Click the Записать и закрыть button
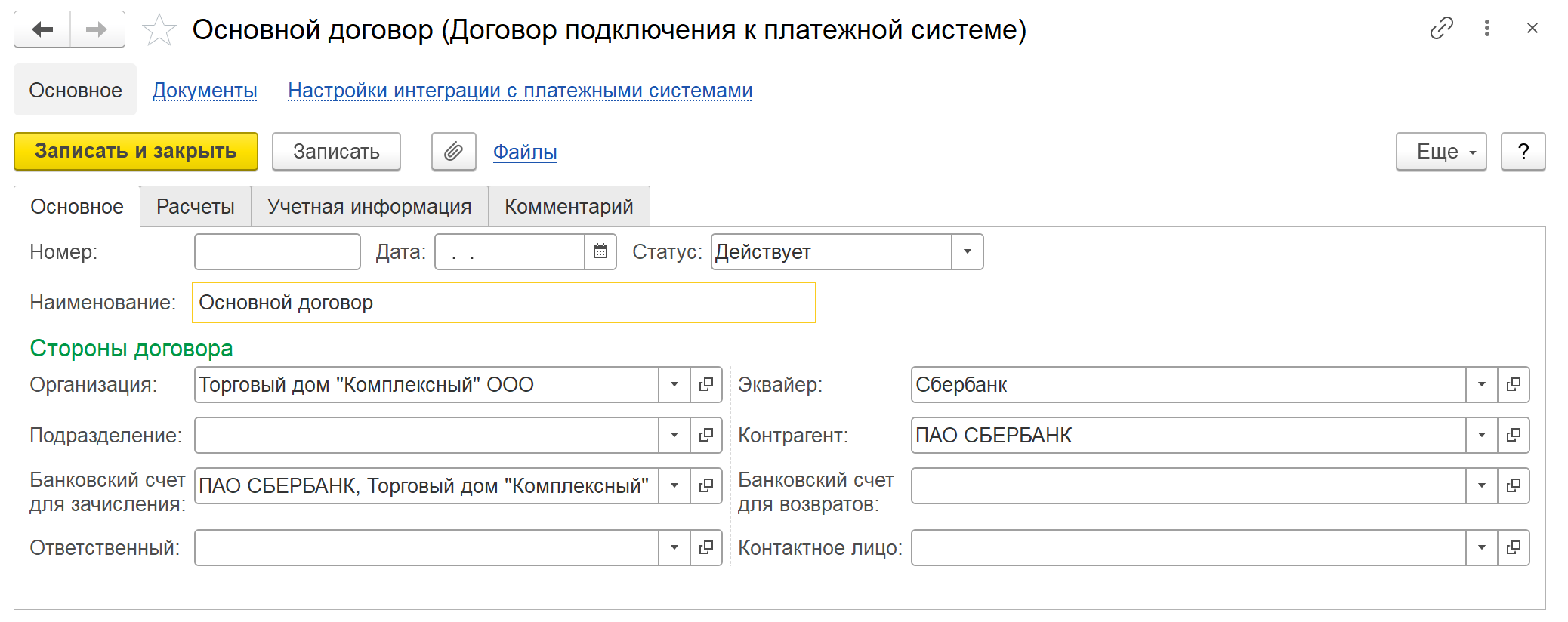 [x=136, y=152]
